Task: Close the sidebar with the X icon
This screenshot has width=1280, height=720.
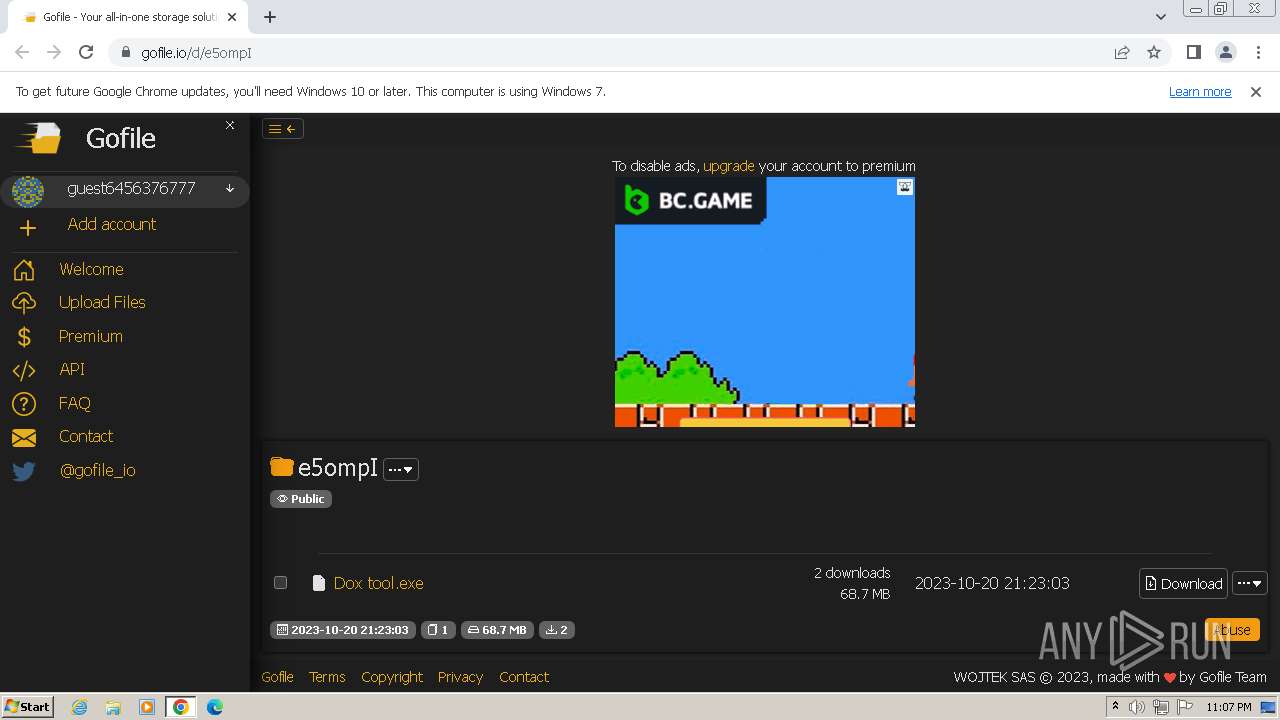Action: (x=230, y=125)
